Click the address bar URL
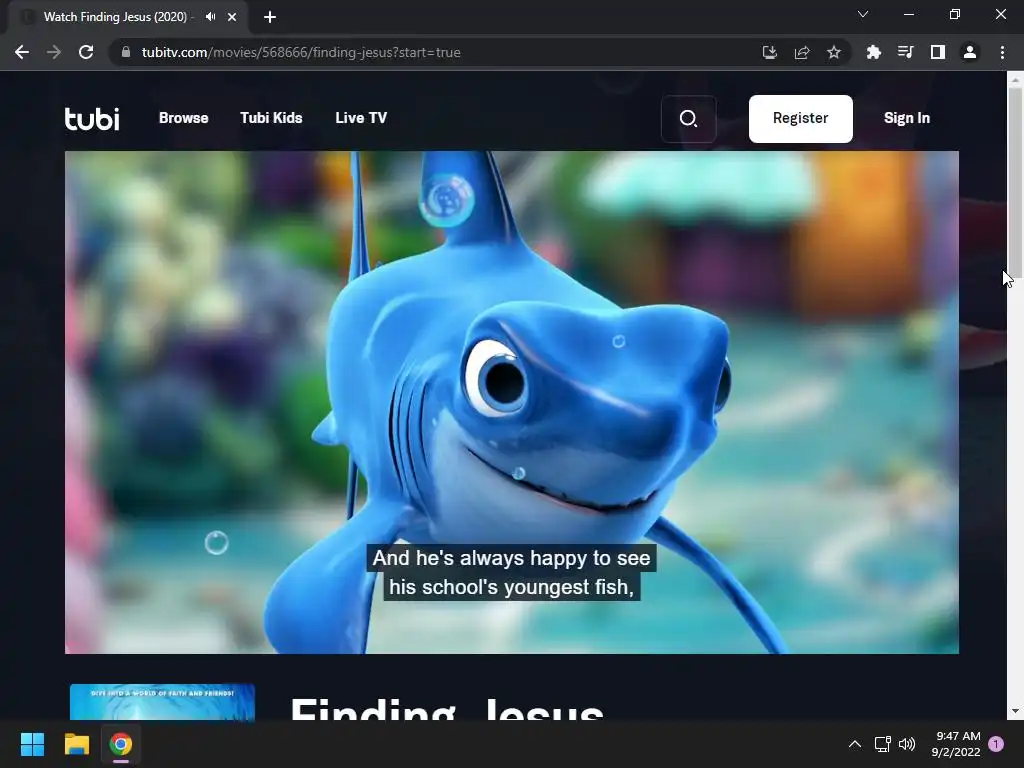 [301, 52]
